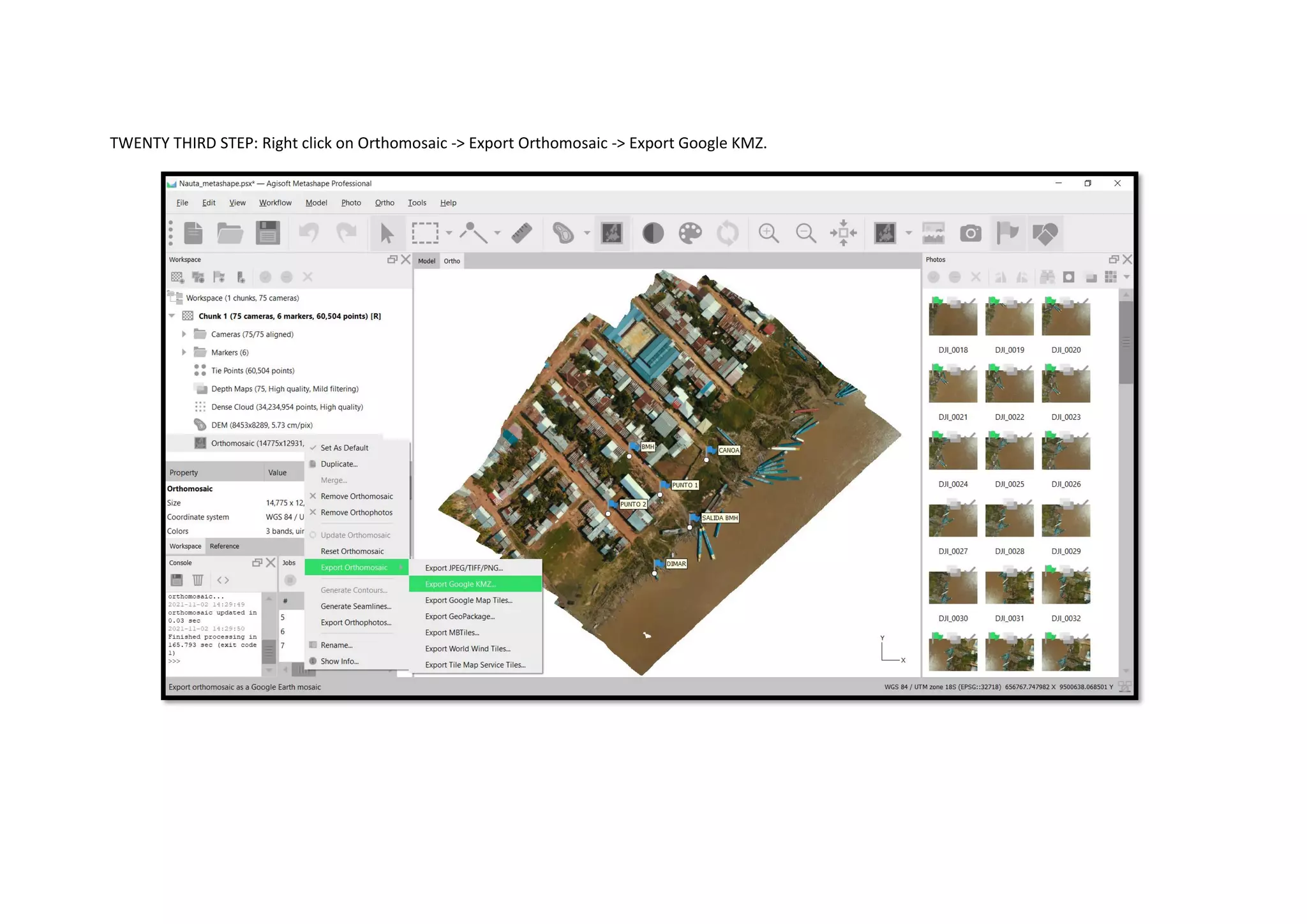
Task: Click the console code brackets icon
Action: click(x=223, y=580)
